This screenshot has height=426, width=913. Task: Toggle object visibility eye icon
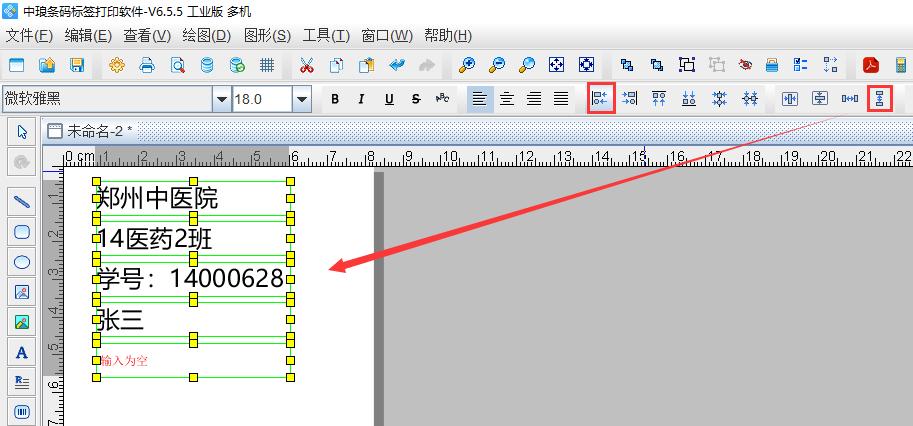click(745, 65)
